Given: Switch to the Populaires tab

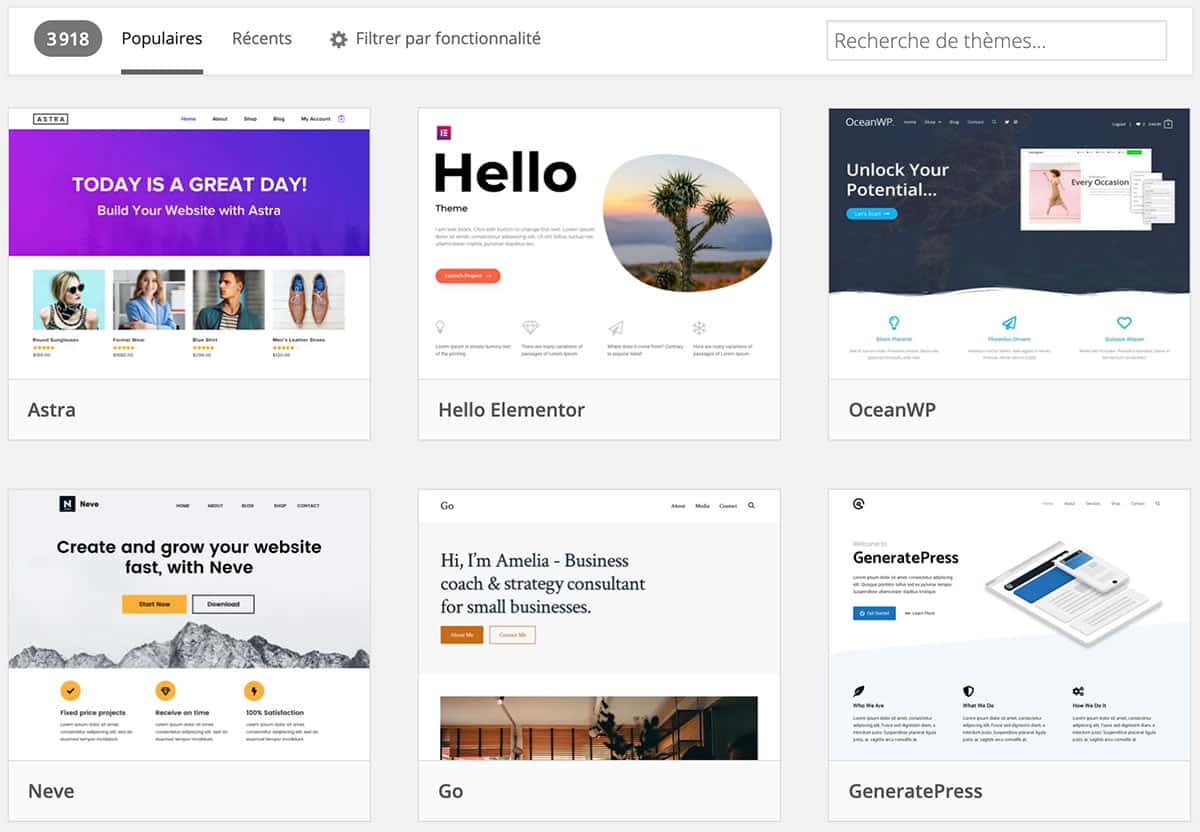Looking at the screenshot, I should point(162,39).
